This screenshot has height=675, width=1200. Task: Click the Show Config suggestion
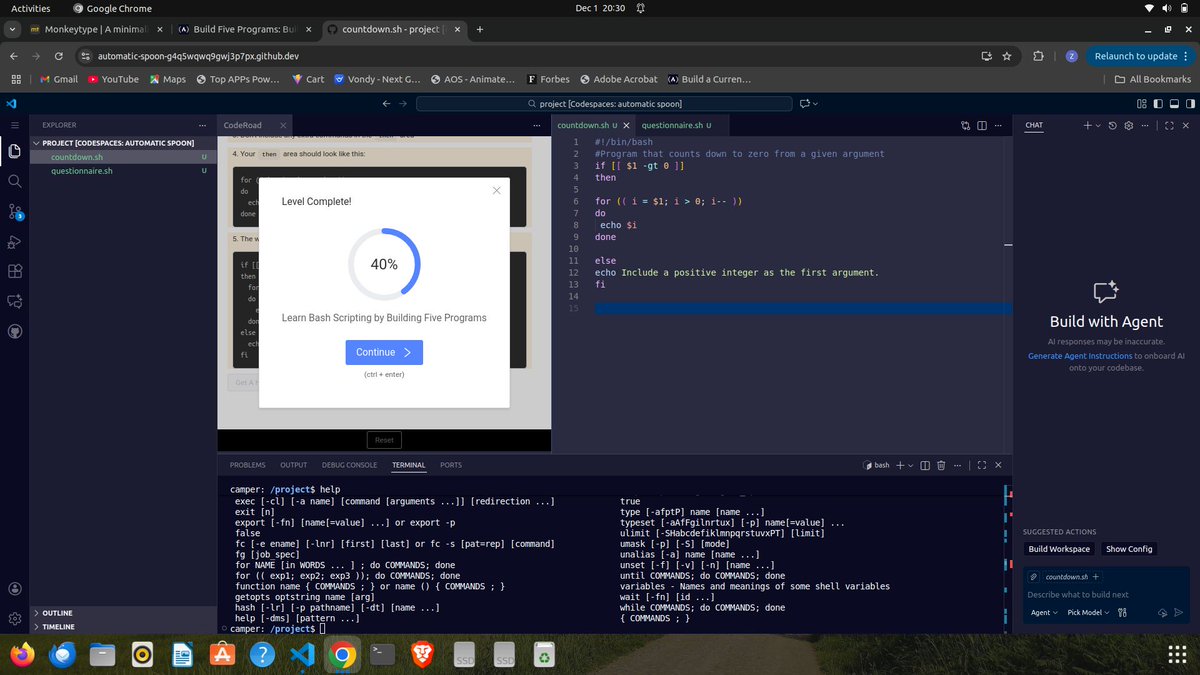pyautogui.click(x=1129, y=549)
